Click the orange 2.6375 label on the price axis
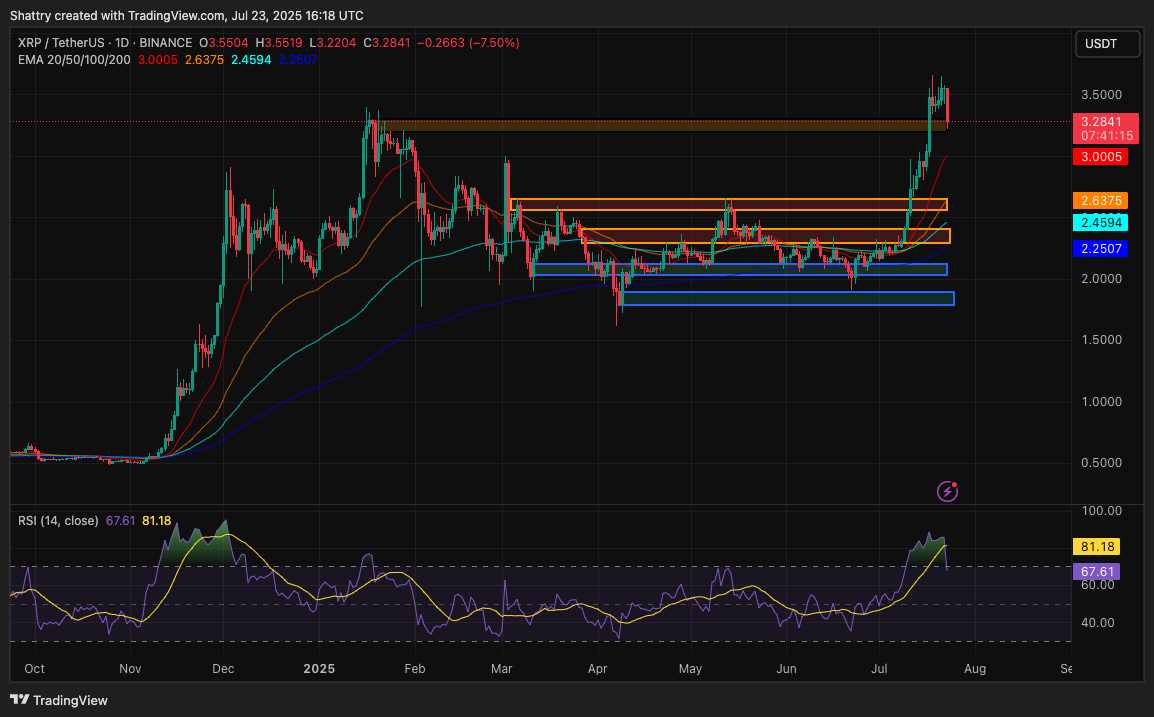1154x717 pixels. point(1100,201)
